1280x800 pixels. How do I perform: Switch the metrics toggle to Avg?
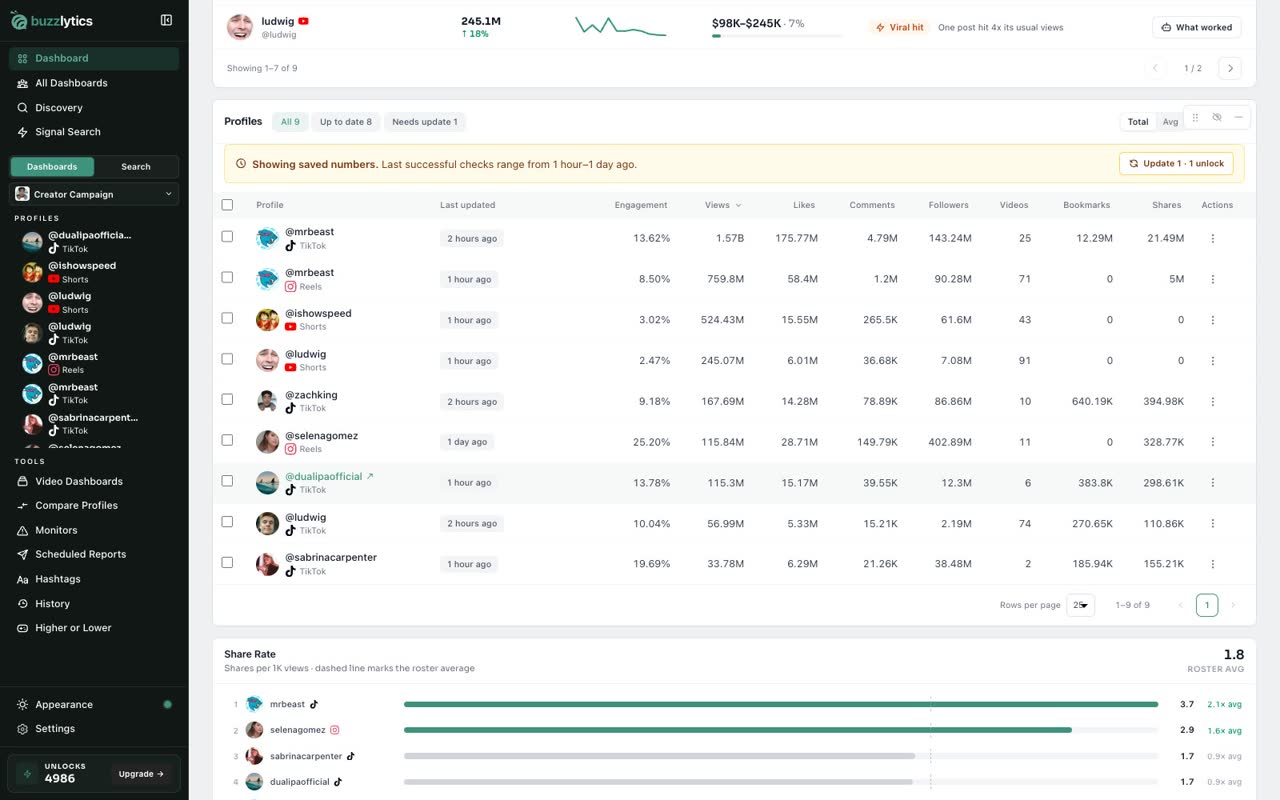coord(1170,122)
